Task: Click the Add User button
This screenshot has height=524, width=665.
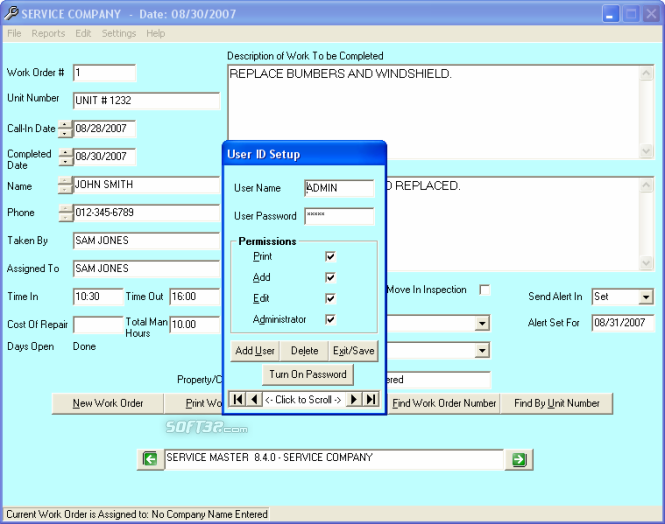Action: [254, 351]
